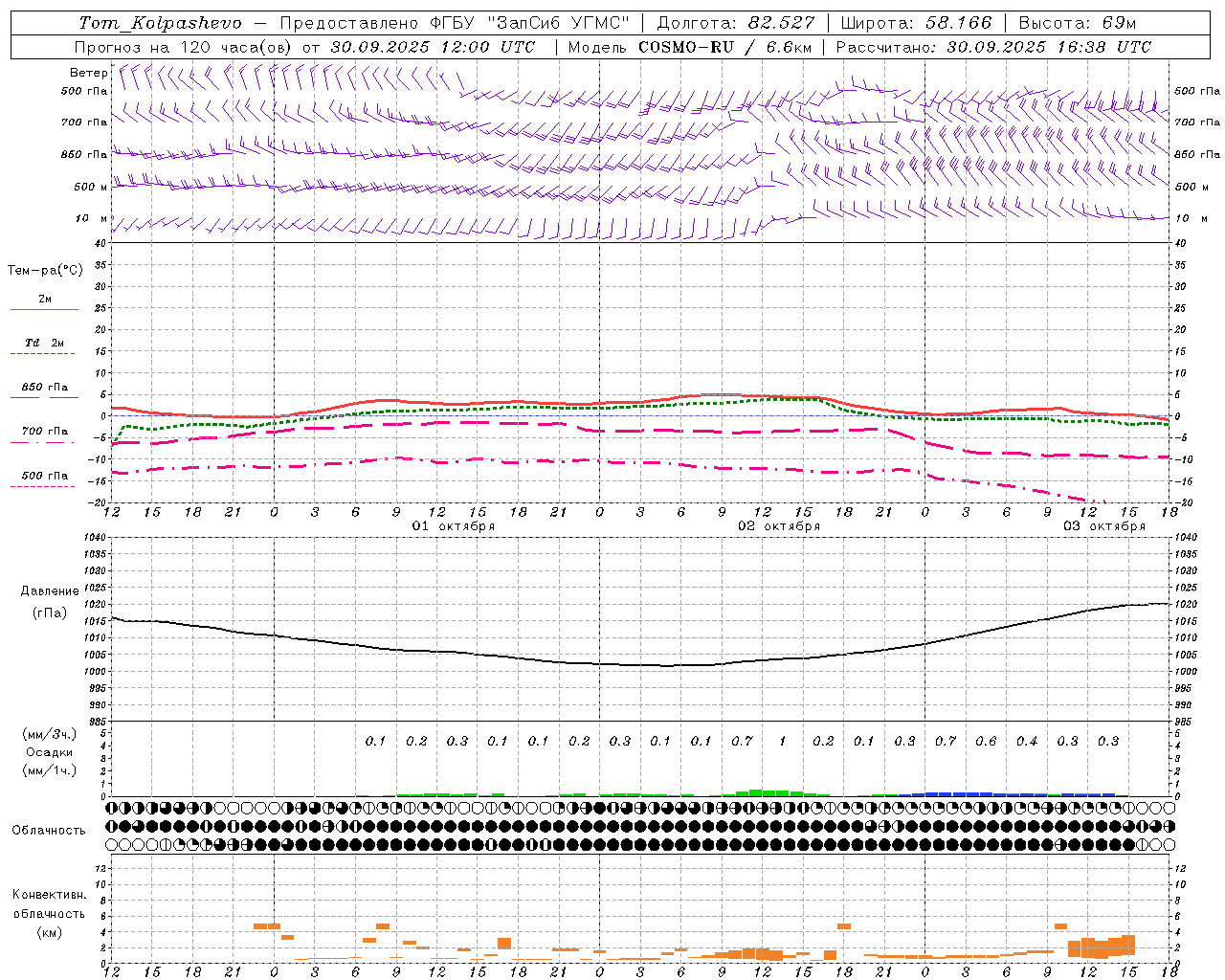
Task: Click the 03 октября date label
Action: pyautogui.click(x=1104, y=526)
